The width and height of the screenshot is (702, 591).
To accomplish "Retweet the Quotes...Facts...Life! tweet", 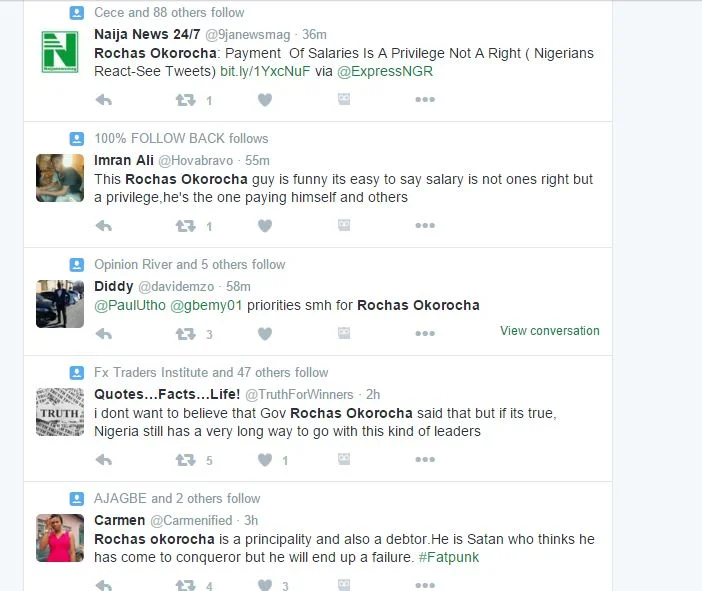I will (186, 460).
